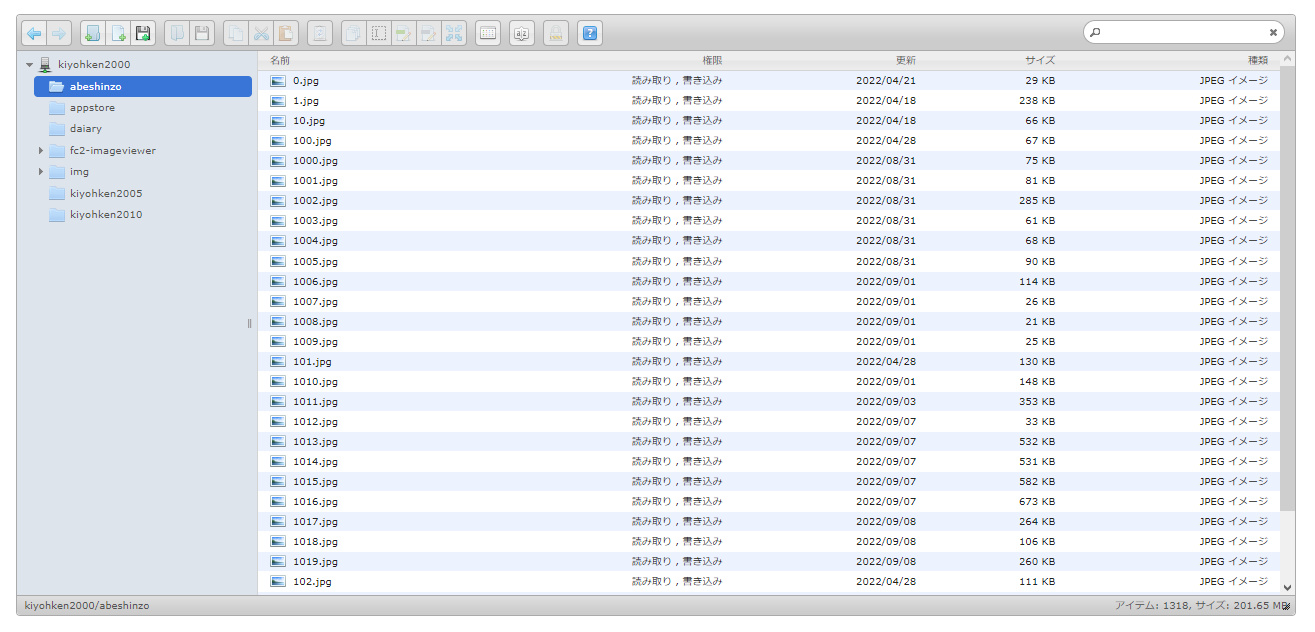Select the abeshinzo folder in tree
This screenshot has height=632, width=1315.
point(143,87)
